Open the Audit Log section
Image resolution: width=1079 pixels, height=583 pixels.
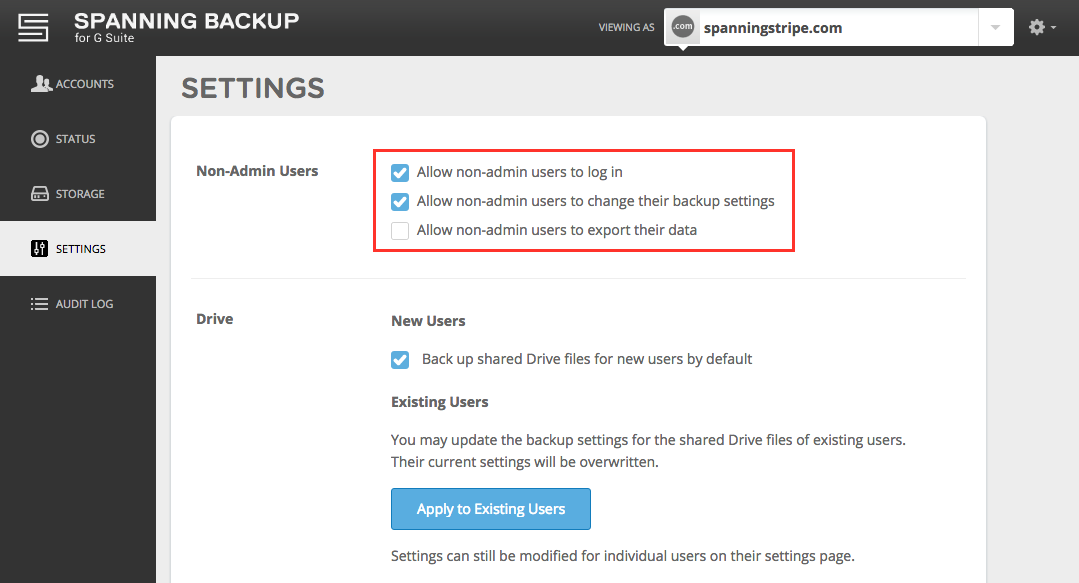[84, 304]
